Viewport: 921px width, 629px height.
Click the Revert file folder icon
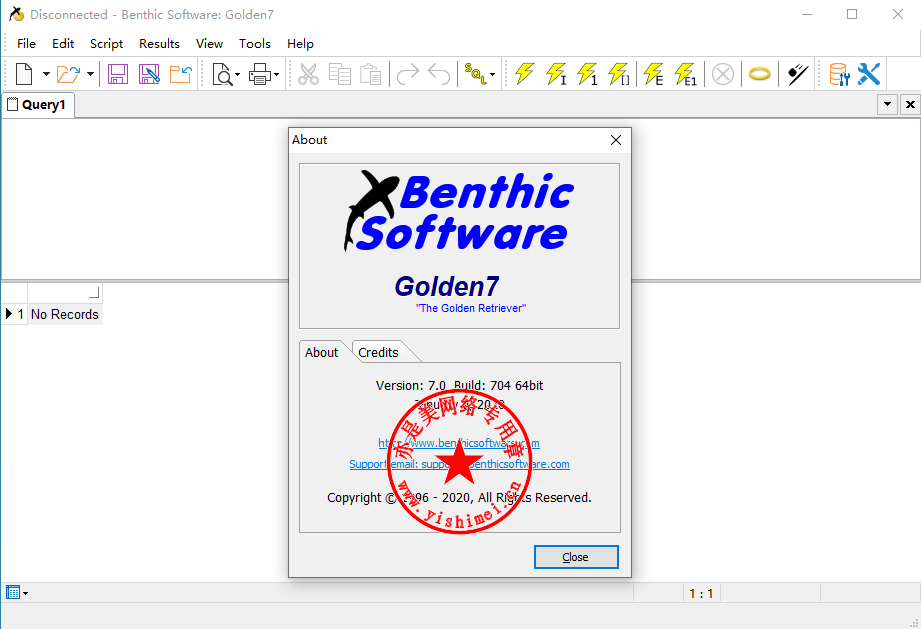[180, 74]
